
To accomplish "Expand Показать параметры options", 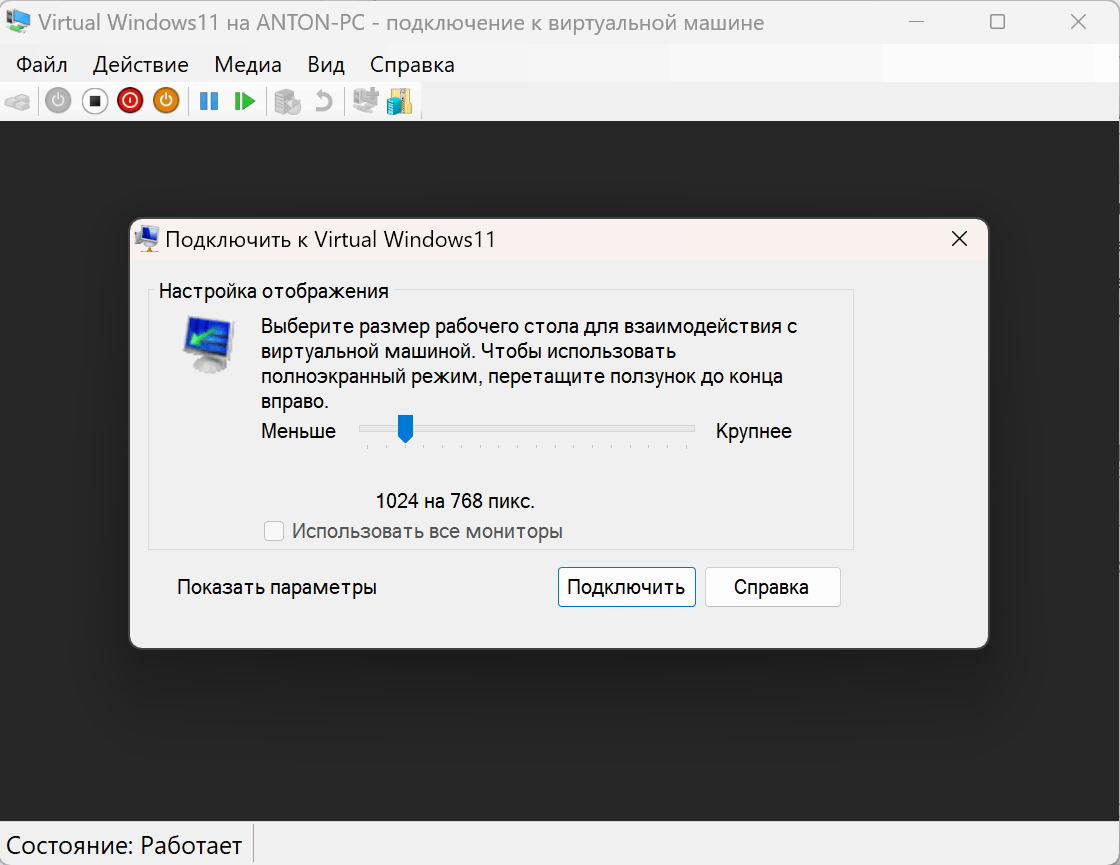I will (x=276, y=587).
